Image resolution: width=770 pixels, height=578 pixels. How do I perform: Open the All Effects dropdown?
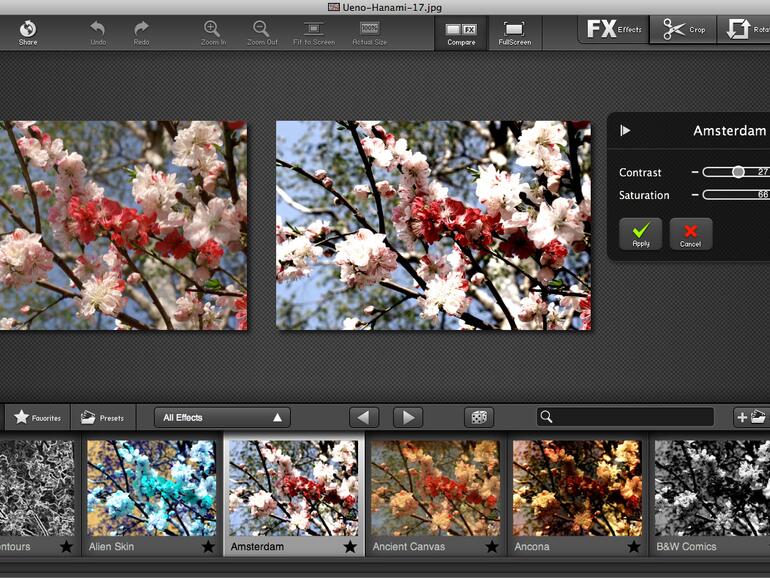point(222,417)
